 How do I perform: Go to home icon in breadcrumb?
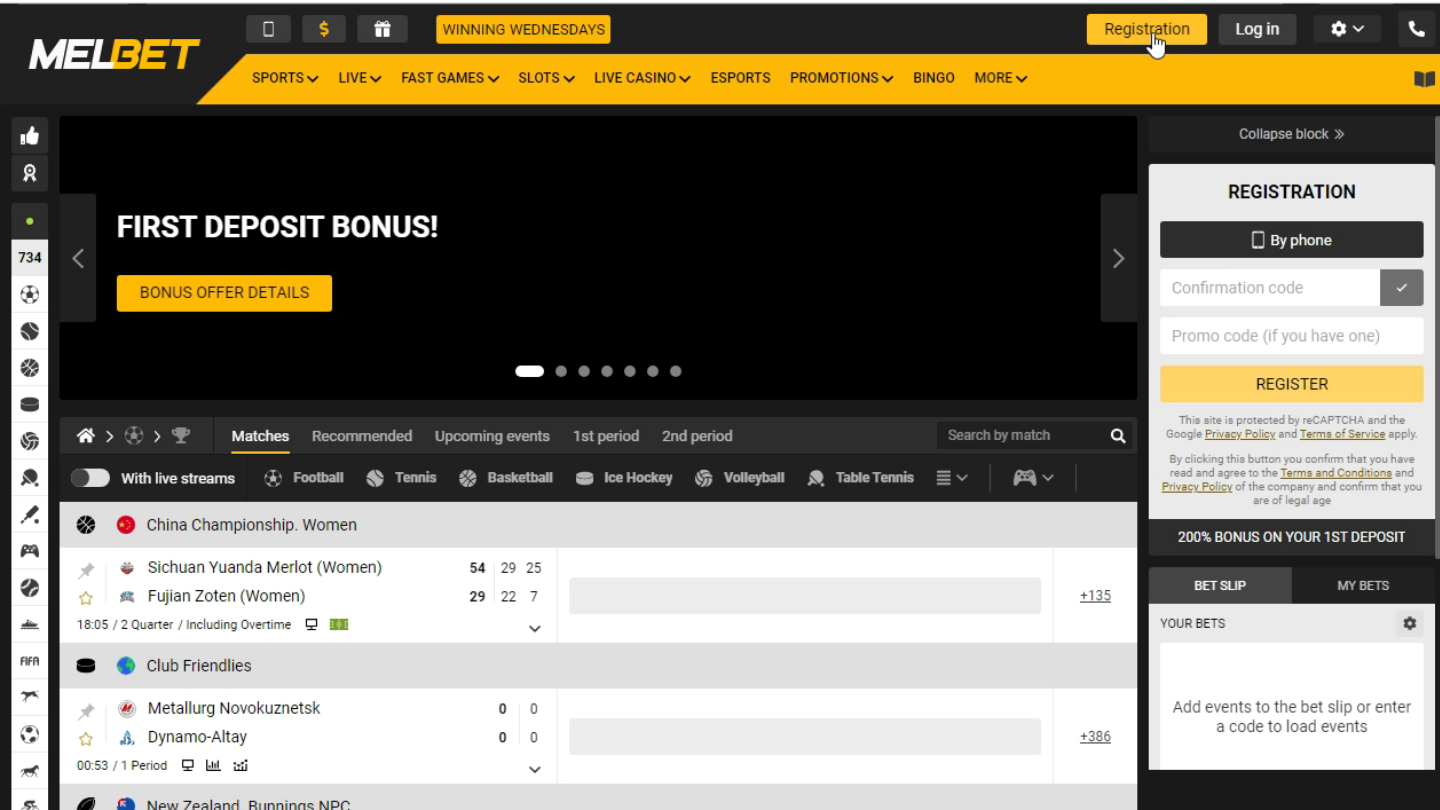[86, 436]
